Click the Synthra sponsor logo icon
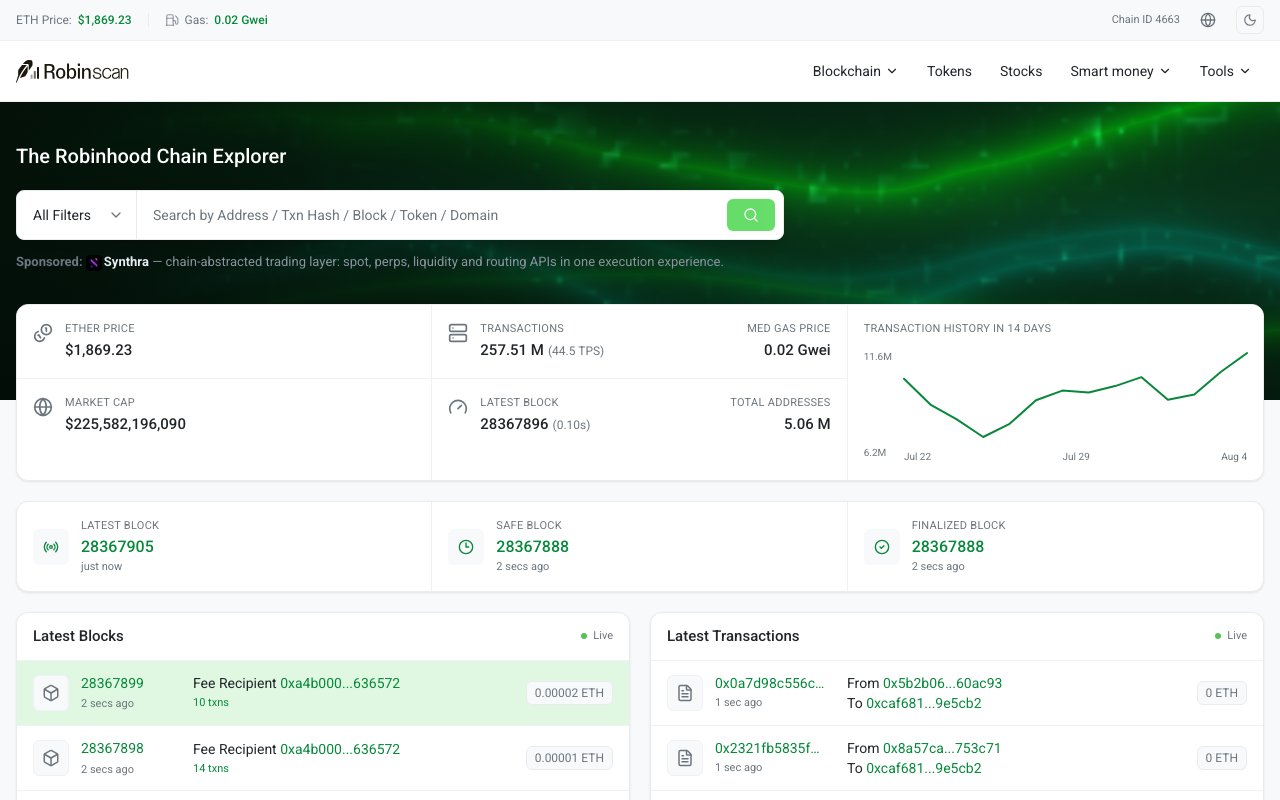1280x800 pixels. (94, 262)
